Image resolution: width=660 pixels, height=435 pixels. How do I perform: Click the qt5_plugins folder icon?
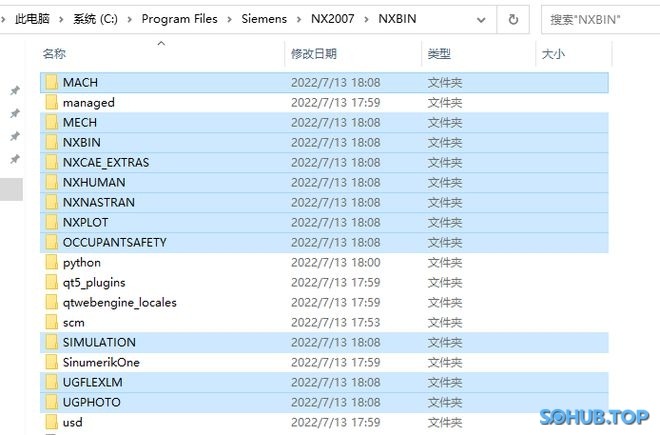[x=51, y=283]
